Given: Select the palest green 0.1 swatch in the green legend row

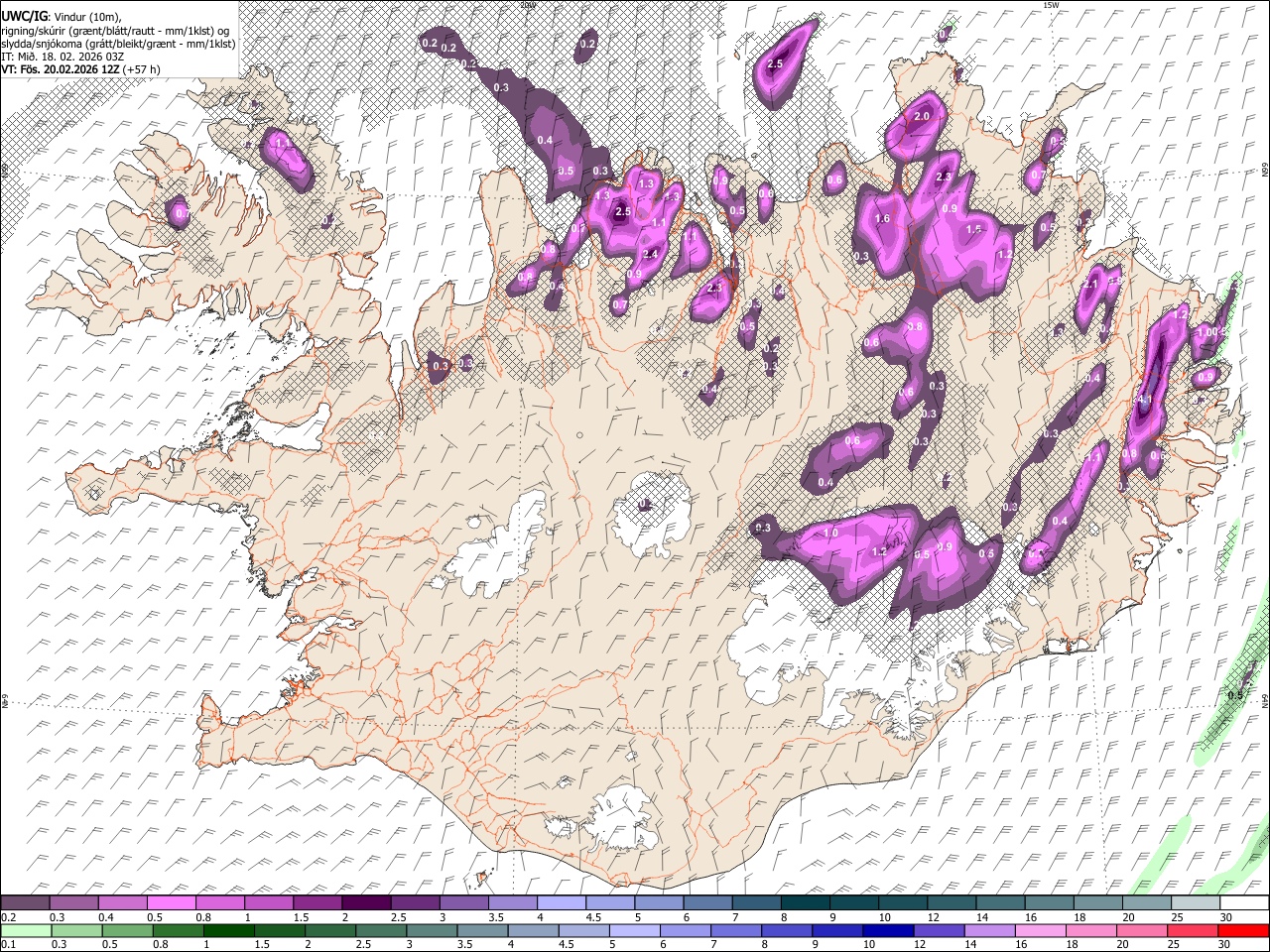Looking at the screenshot, I should (x=27, y=931).
